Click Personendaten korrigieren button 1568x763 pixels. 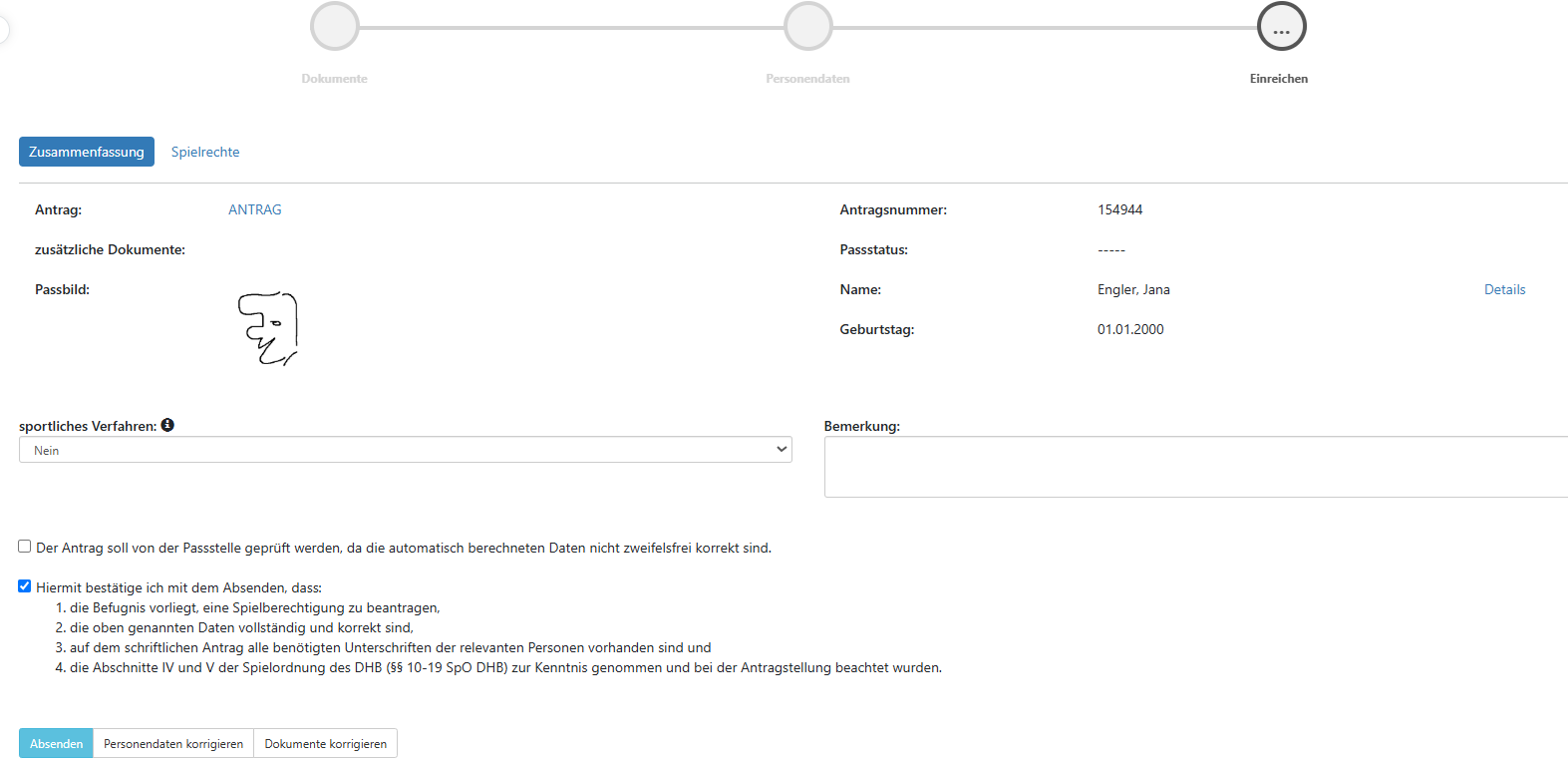[173, 744]
